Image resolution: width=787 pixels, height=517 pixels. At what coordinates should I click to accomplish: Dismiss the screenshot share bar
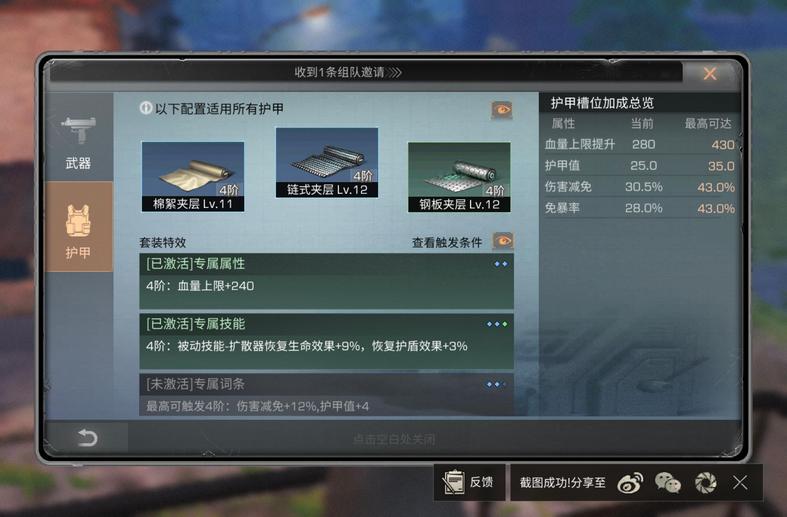pos(740,483)
